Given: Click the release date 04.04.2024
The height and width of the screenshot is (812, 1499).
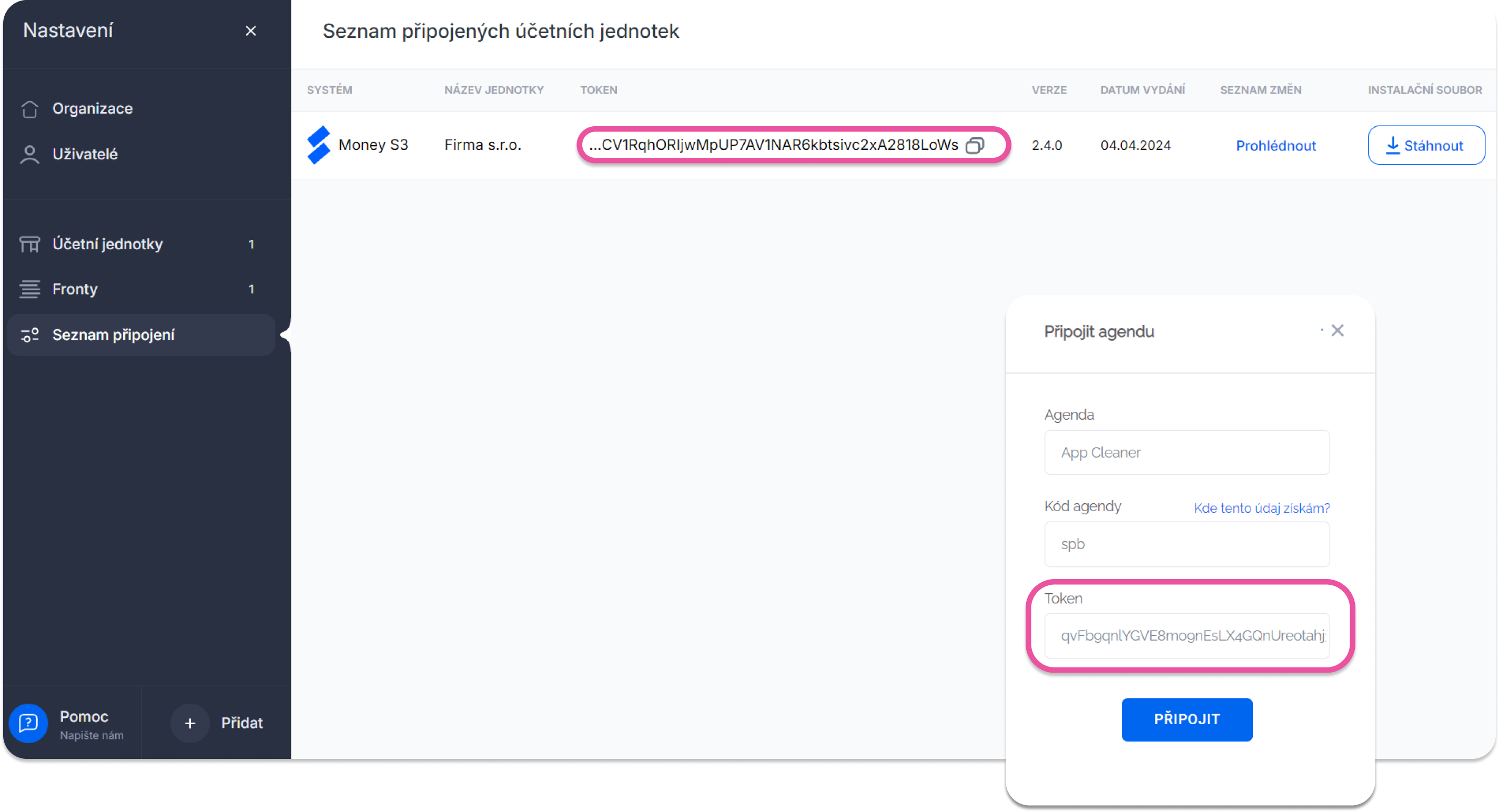Looking at the screenshot, I should [x=1136, y=146].
